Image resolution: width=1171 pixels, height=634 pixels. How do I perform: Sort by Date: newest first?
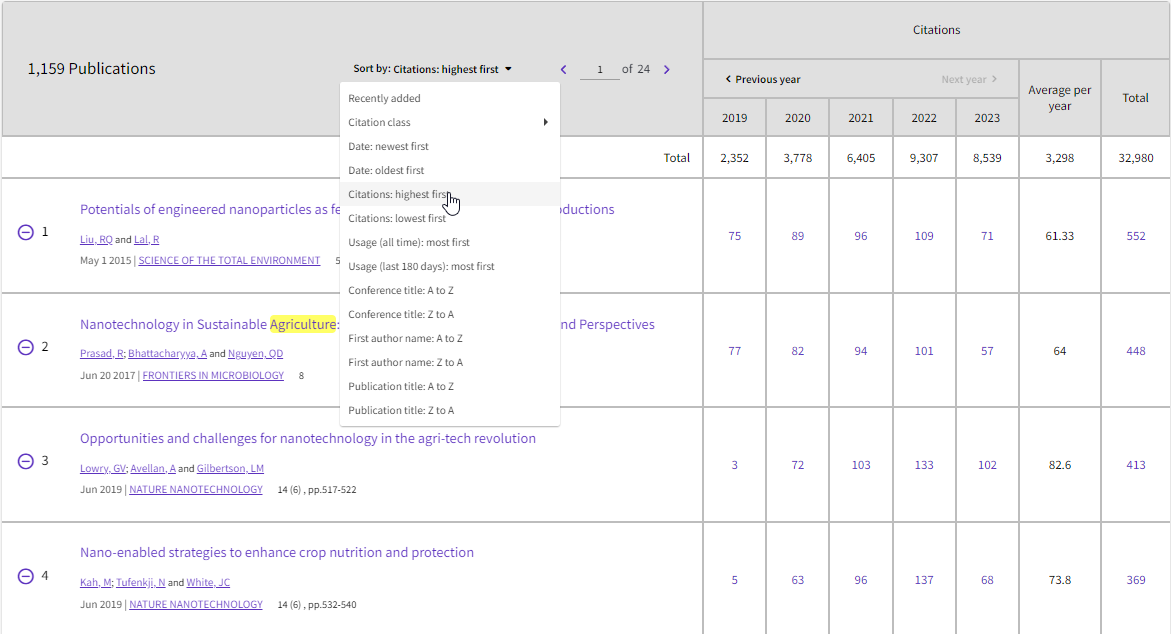pos(450,146)
